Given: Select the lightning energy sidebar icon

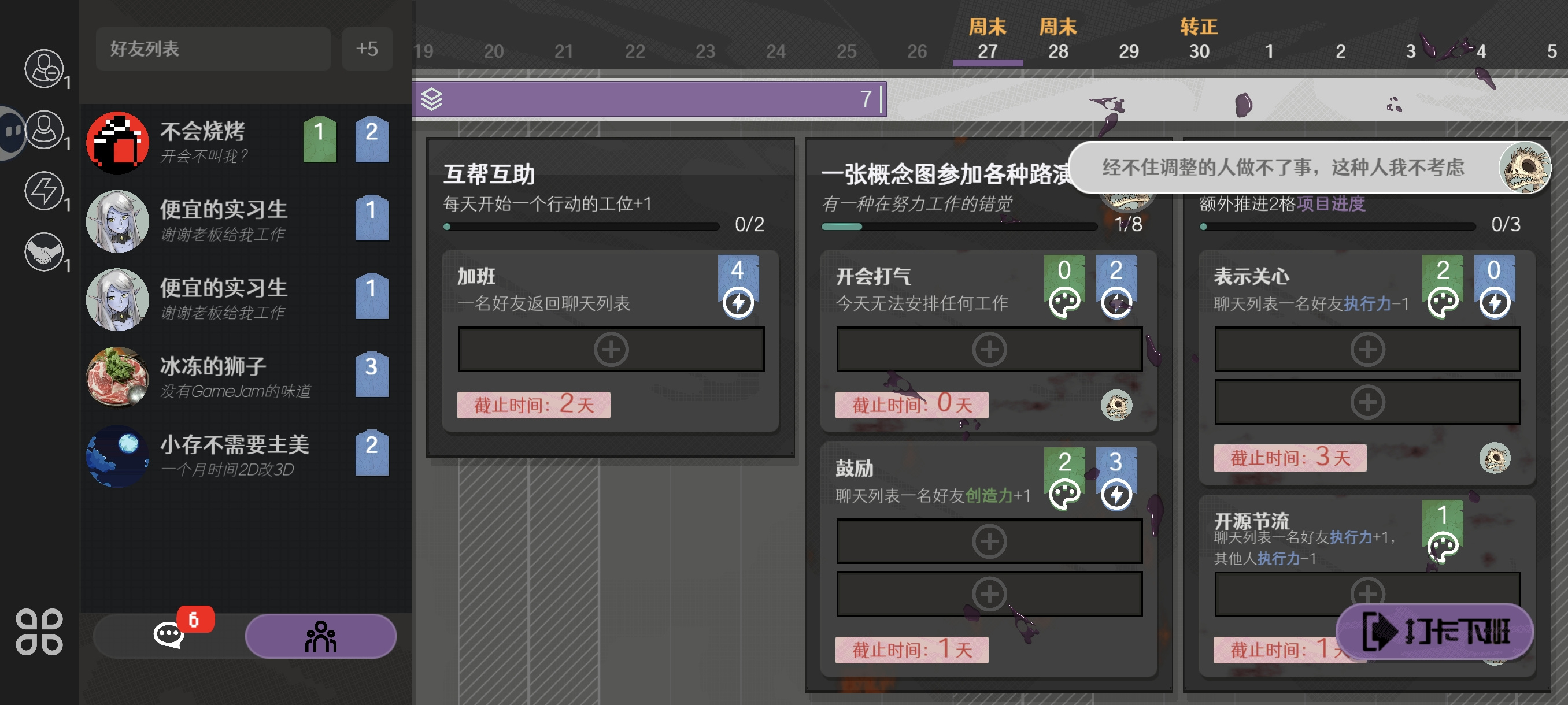Looking at the screenshot, I should click(43, 190).
